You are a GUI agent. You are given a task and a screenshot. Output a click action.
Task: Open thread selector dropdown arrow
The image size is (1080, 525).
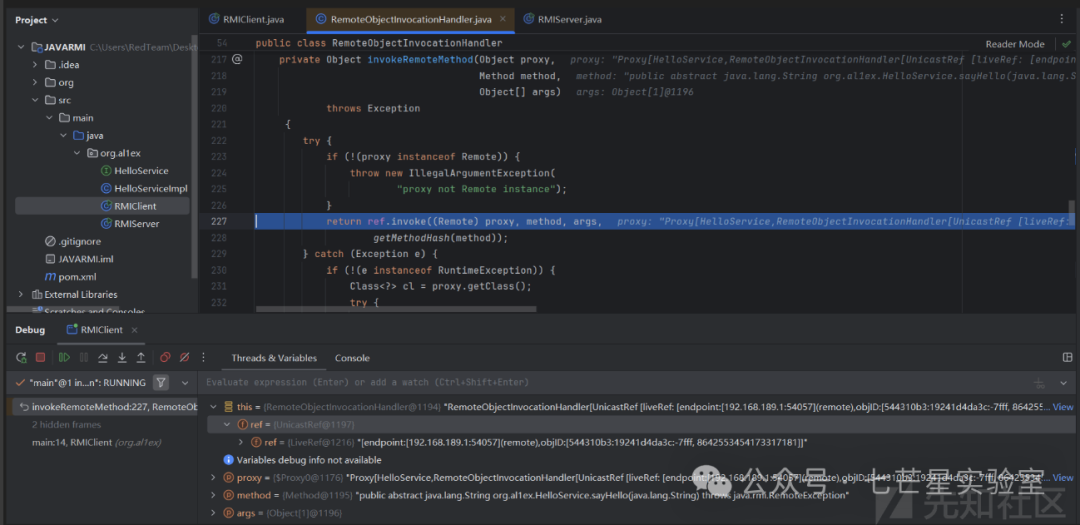point(185,382)
